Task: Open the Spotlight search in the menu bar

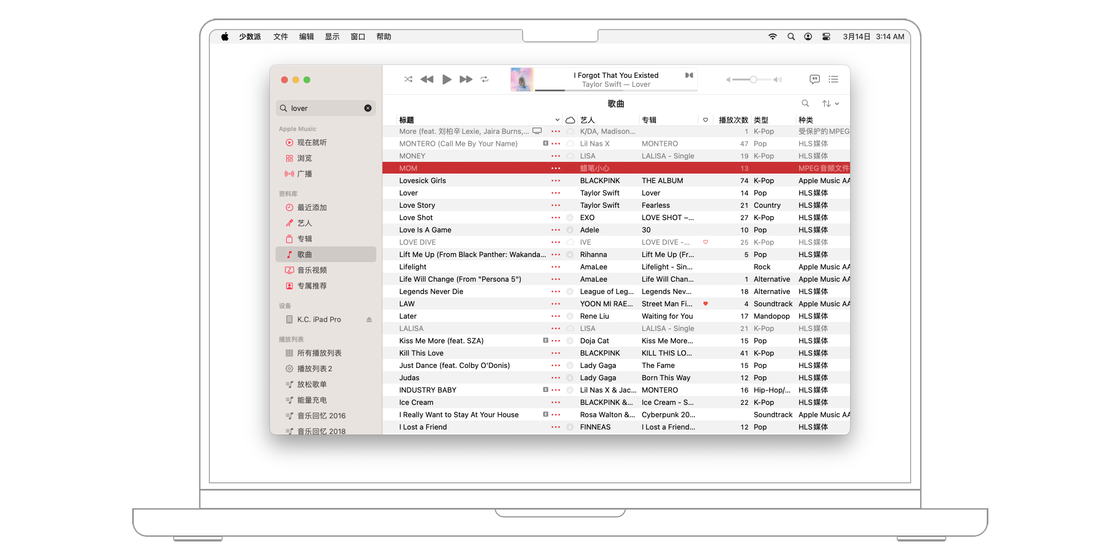Action: coord(791,36)
